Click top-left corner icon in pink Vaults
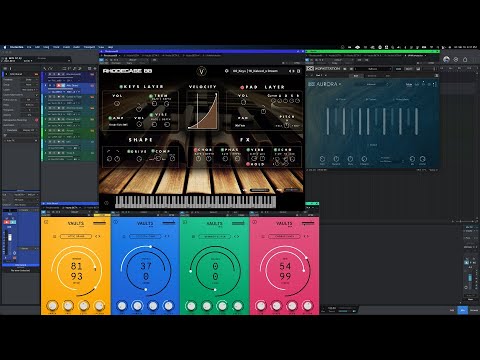 click(x=255, y=222)
